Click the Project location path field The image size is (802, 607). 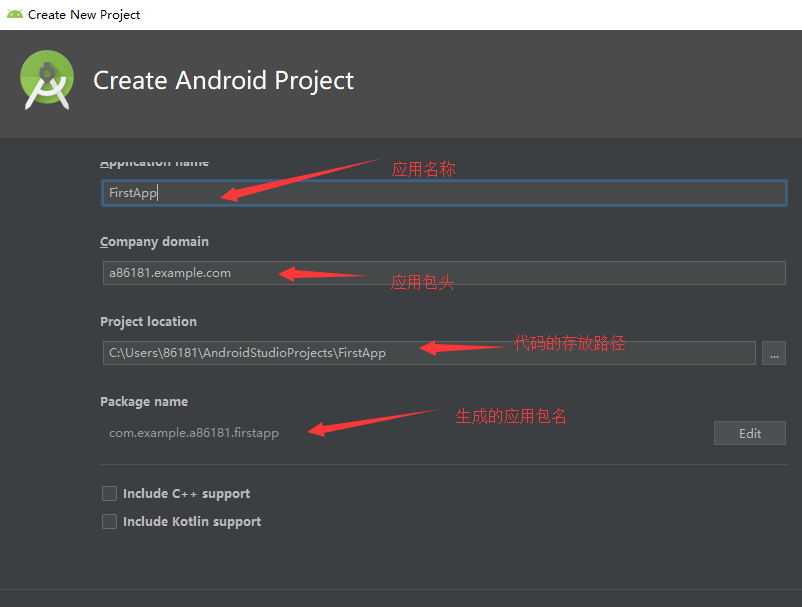coord(429,353)
